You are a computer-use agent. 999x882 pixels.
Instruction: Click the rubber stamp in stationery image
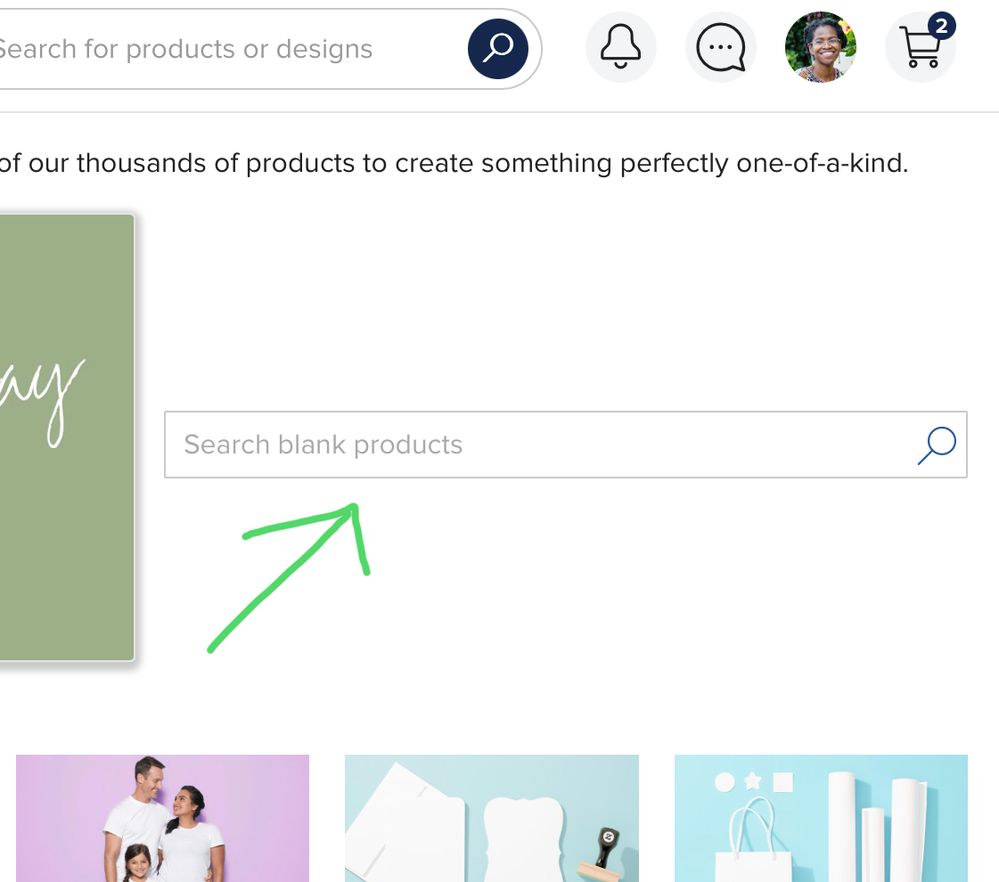(604, 845)
